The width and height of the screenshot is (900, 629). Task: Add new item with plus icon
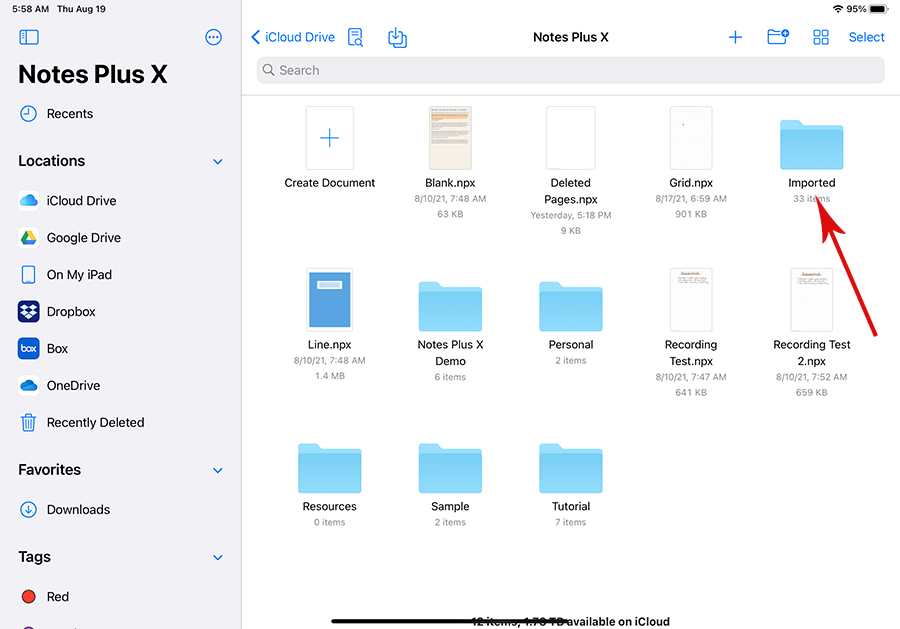coord(735,37)
